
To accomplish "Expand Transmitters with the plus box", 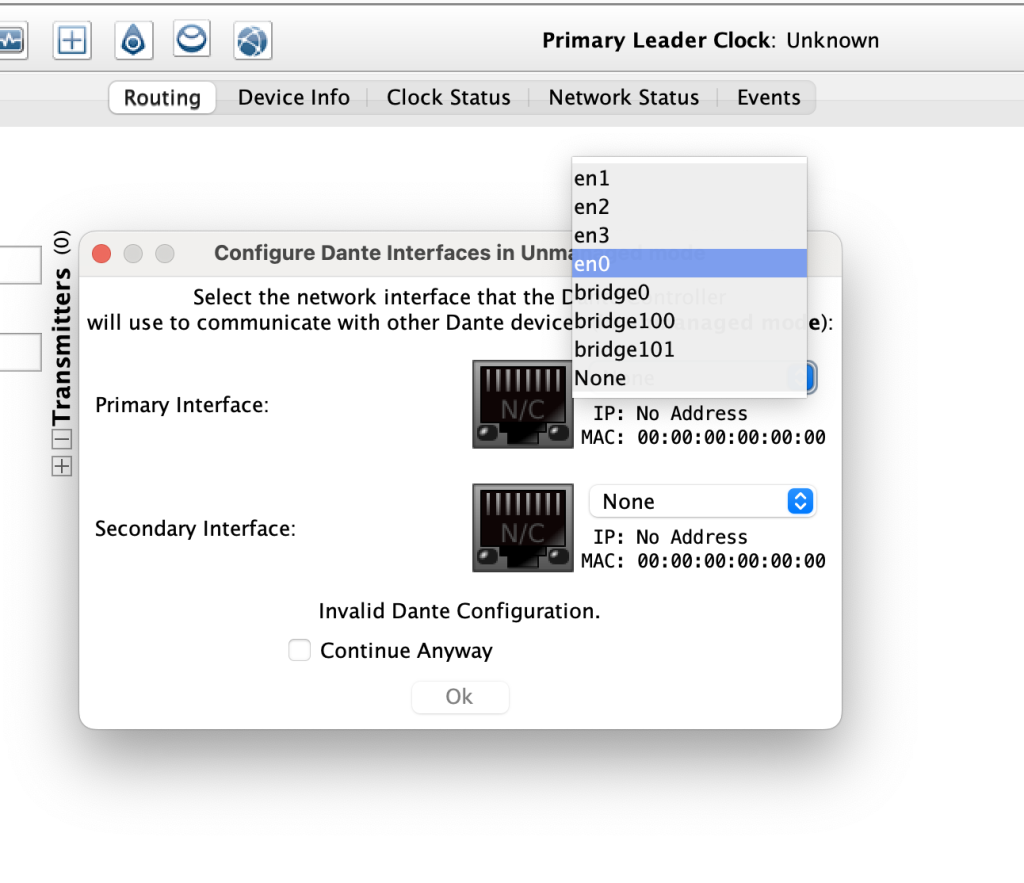I will click(x=62, y=466).
